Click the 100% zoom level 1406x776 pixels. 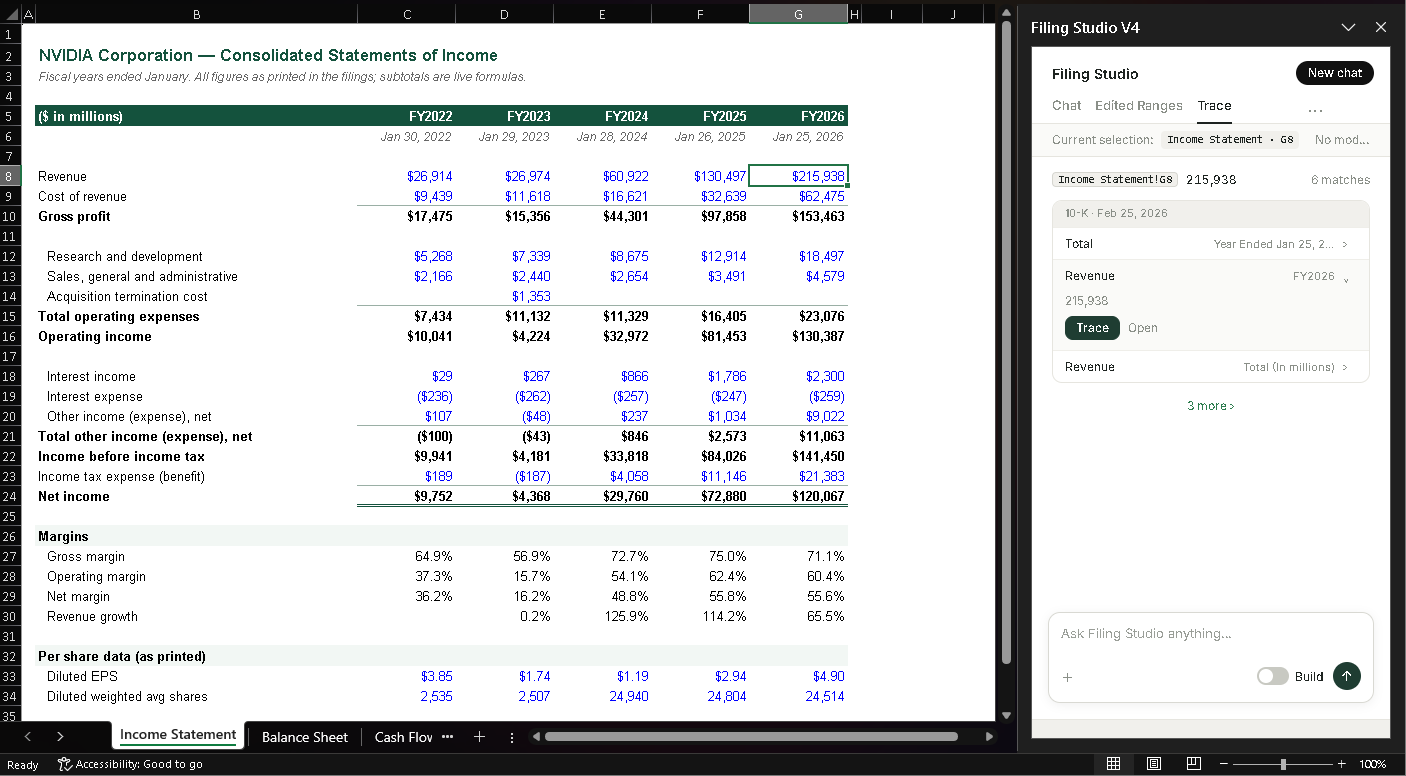tap(1373, 764)
